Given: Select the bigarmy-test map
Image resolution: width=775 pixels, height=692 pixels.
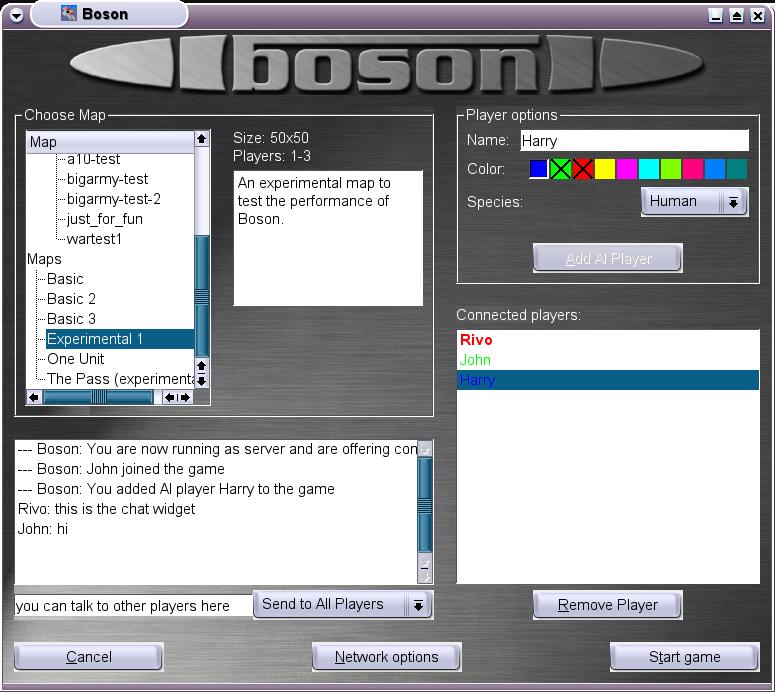Looking at the screenshot, I should [107, 179].
